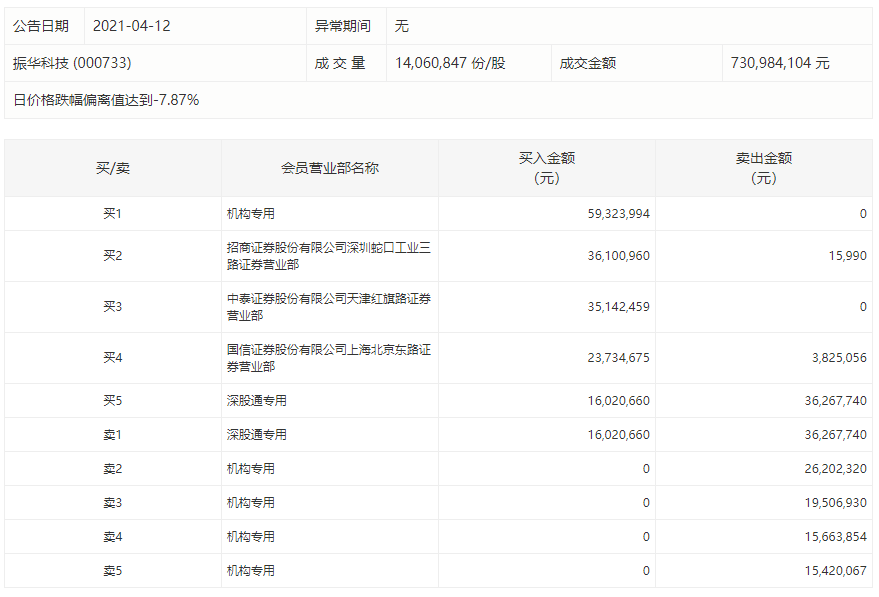Select sell amount 26,202,320
This screenshot has width=879, height=597.
pyautogui.click(x=835, y=469)
